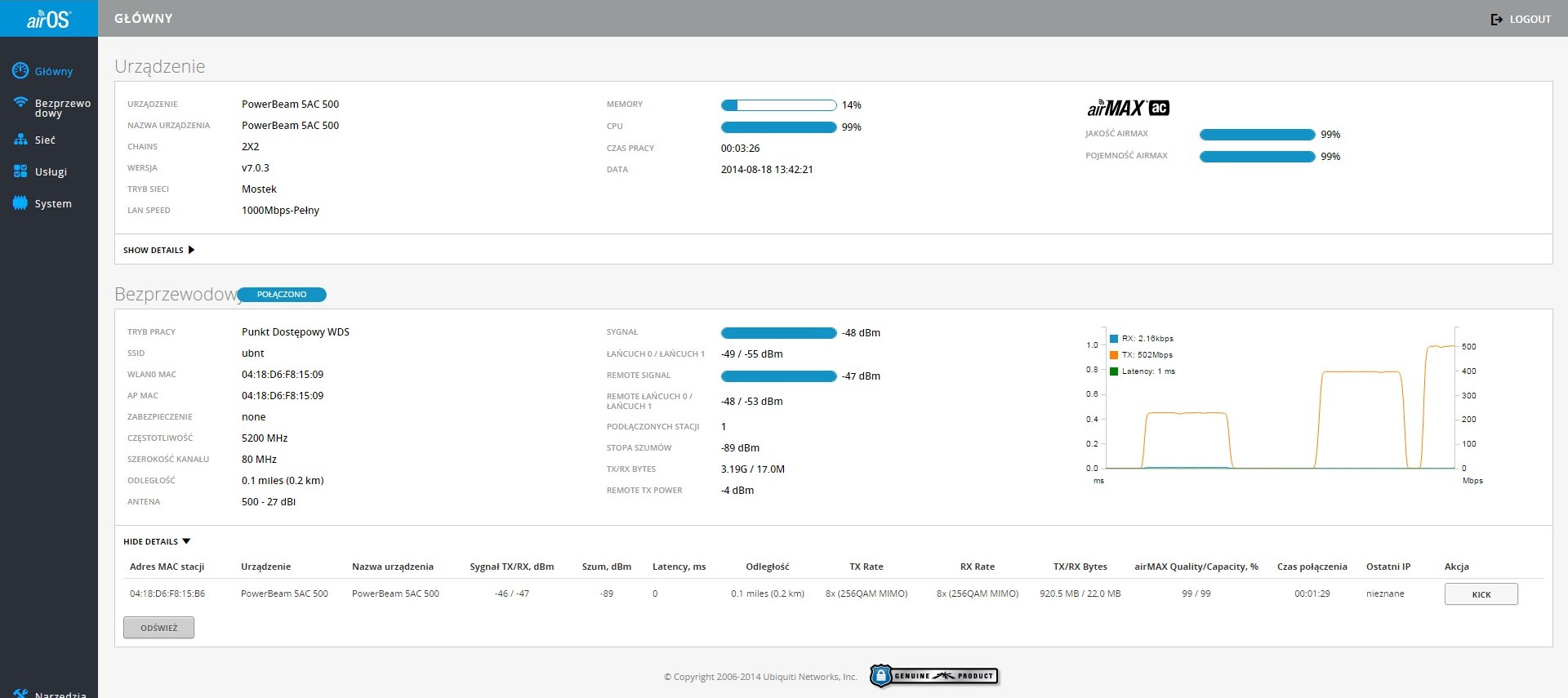Click the Memory usage bar

(778, 104)
